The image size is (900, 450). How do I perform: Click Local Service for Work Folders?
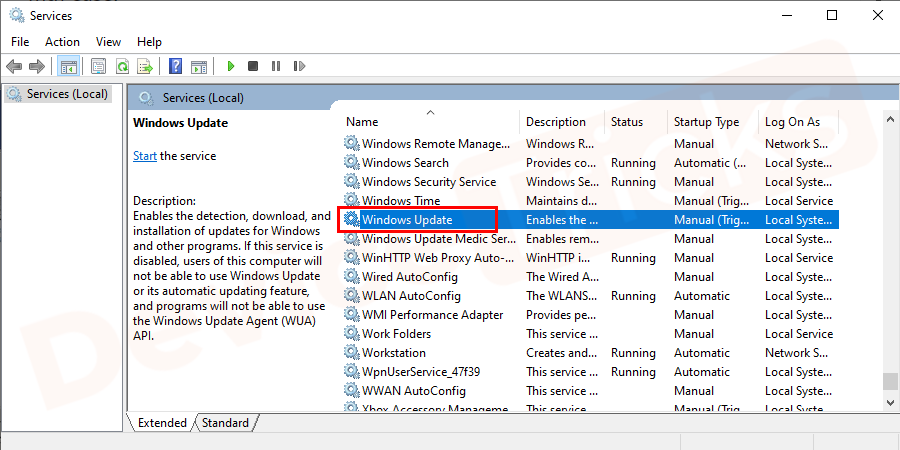[799, 334]
